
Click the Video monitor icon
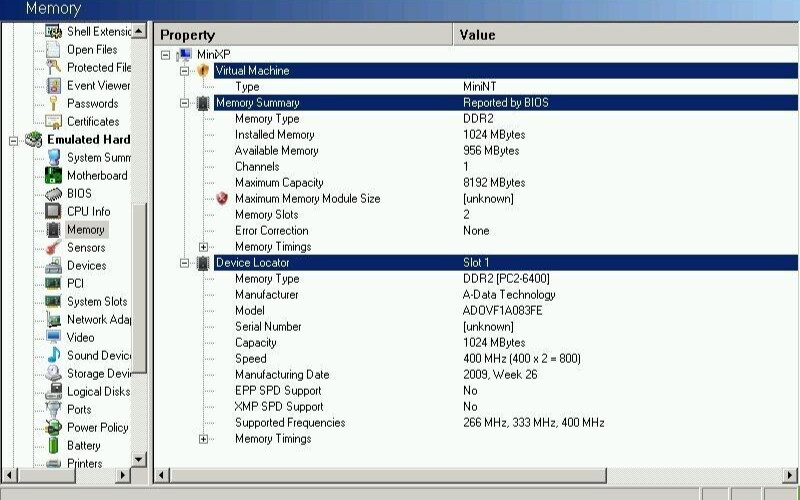click(54, 337)
